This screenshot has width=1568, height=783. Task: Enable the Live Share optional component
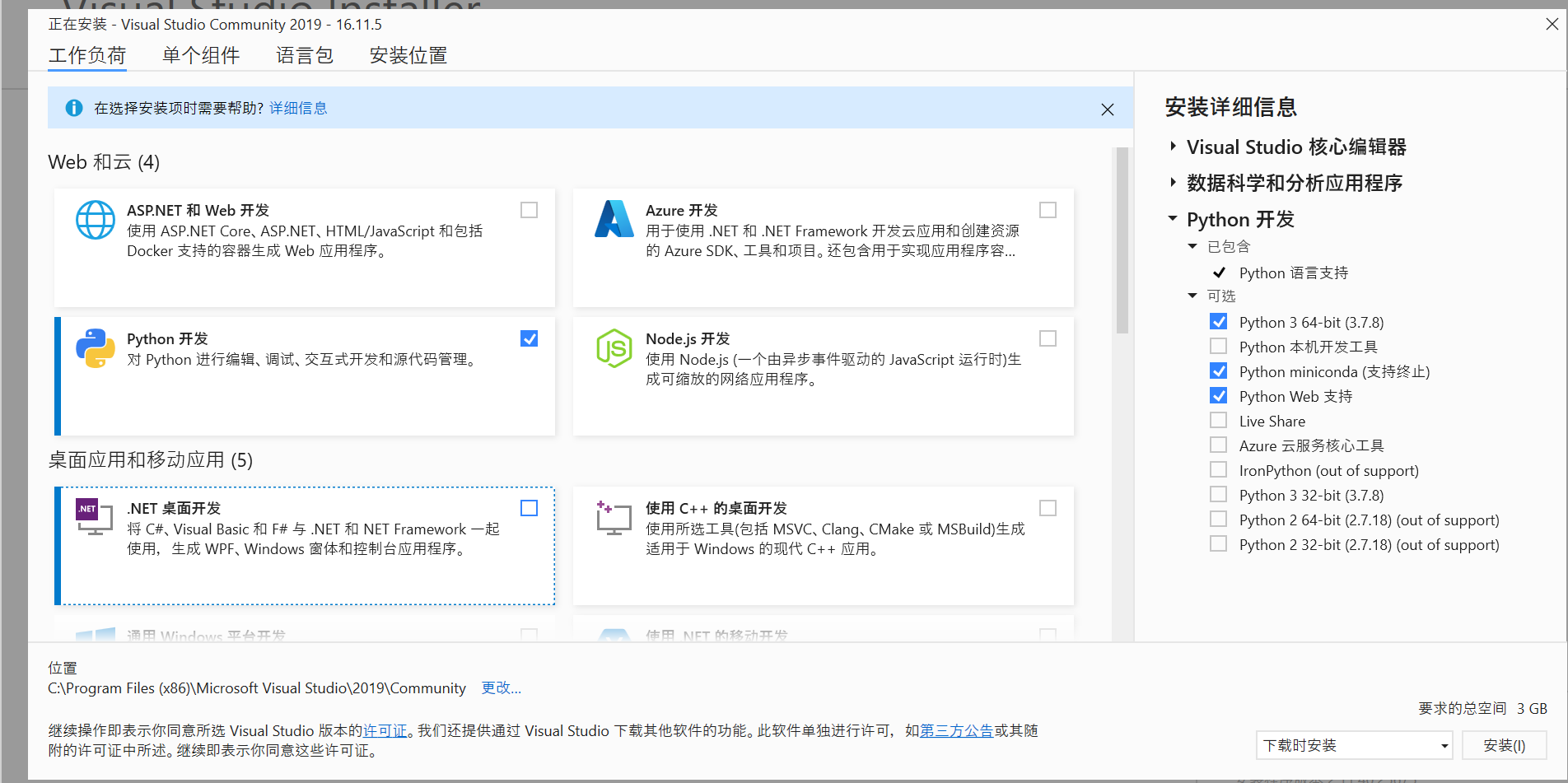[1219, 420]
